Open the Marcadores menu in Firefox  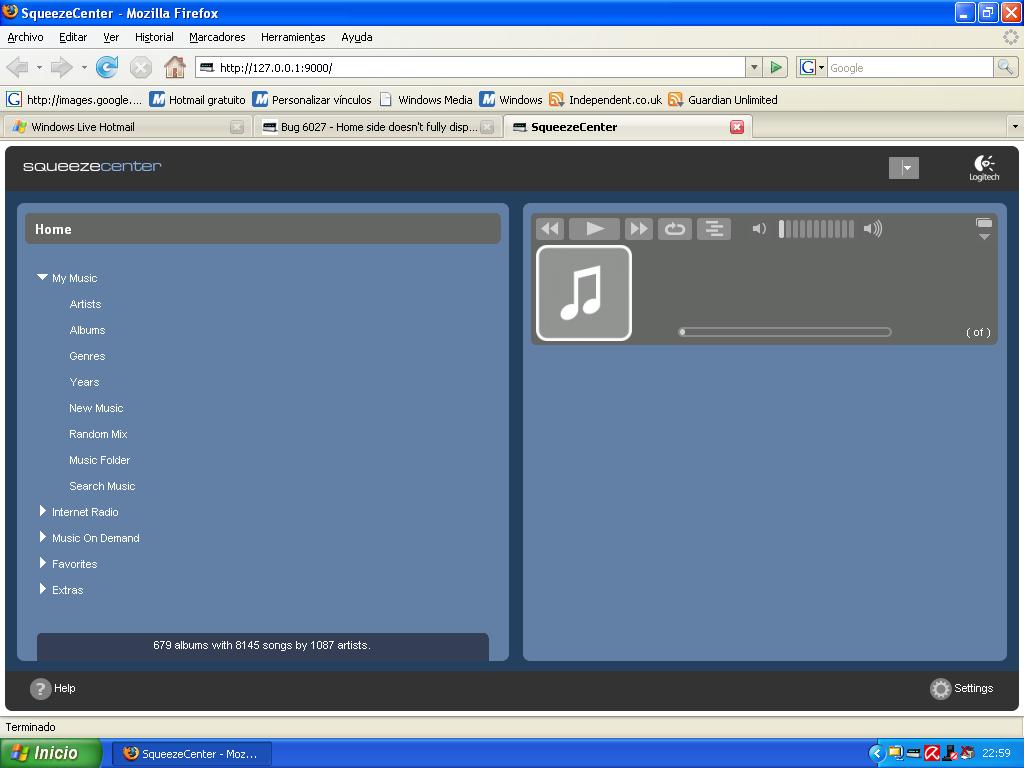pyautogui.click(x=217, y=37)
